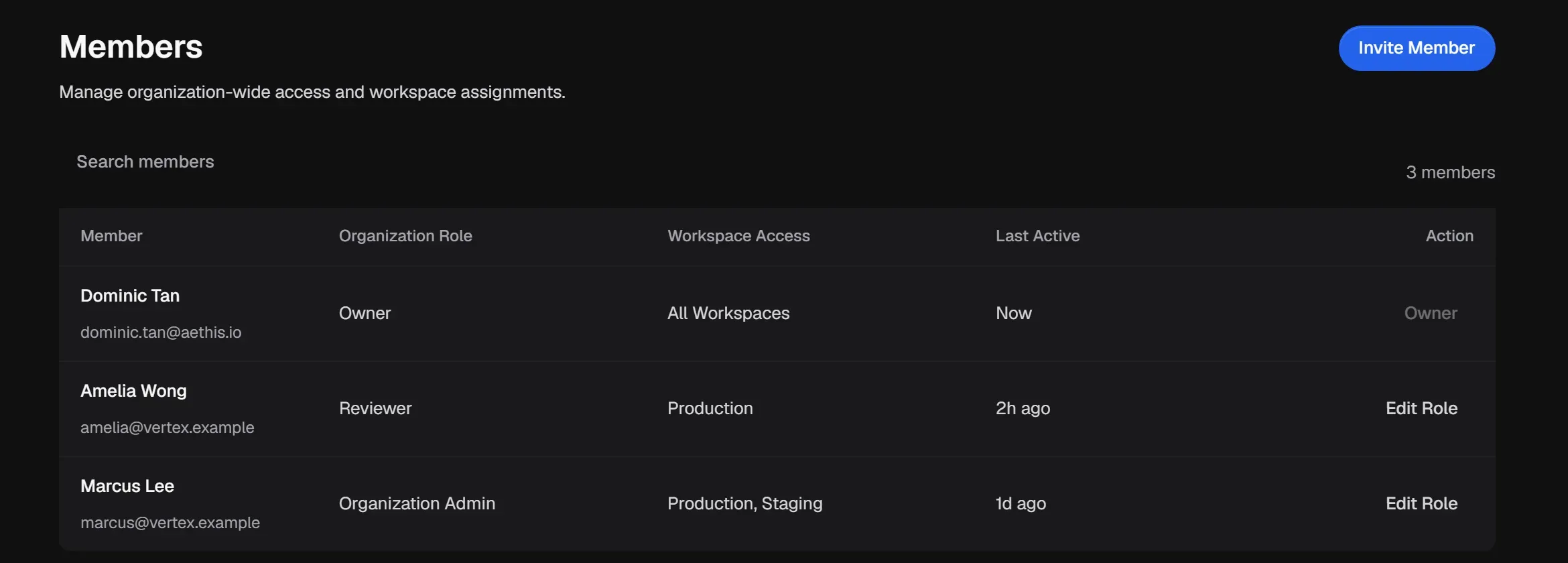Click the Now last active cell
This screenshot has height=563, width=1568.
pyautogui.click(x=1013, y=313)
